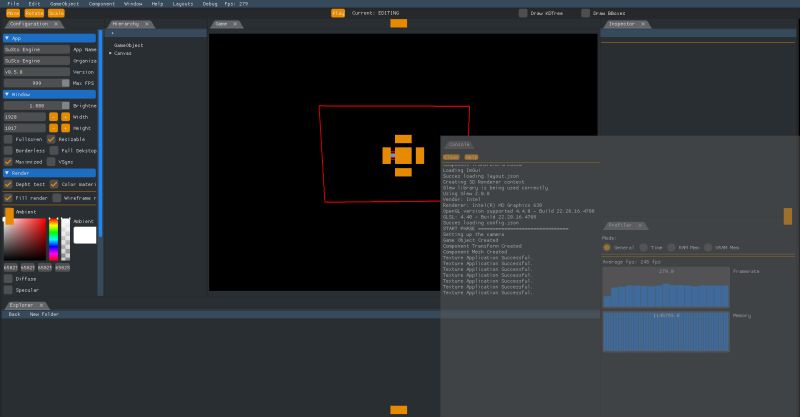Image resolution: width=800 pixels, height=417 pixels.
Task: Enable the VSync checkbox
Action: pyautogui.click(x=51, y=162)
